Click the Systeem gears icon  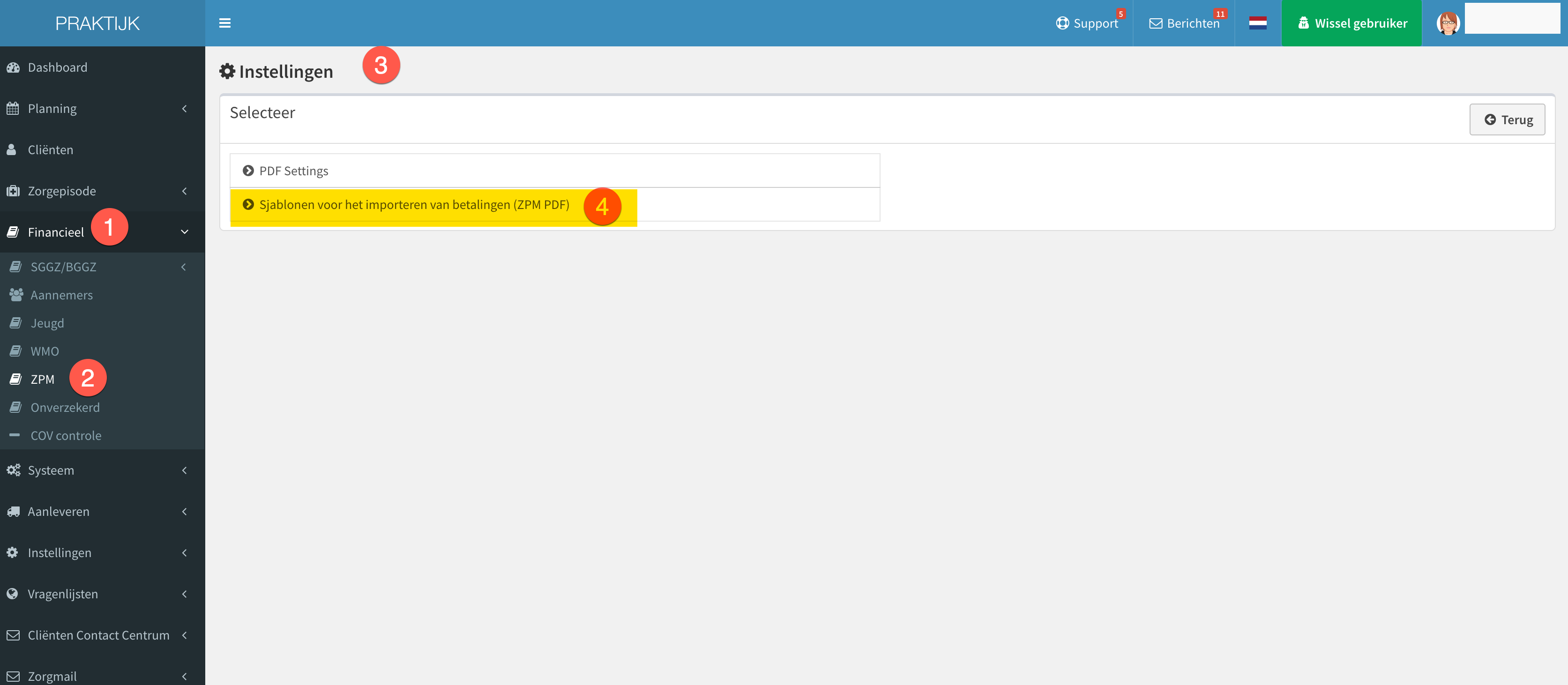point(13,470)
